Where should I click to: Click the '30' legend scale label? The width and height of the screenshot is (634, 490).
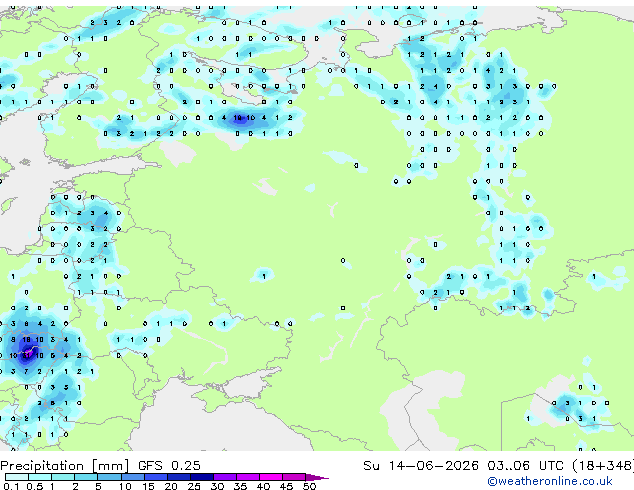[217, 486]
